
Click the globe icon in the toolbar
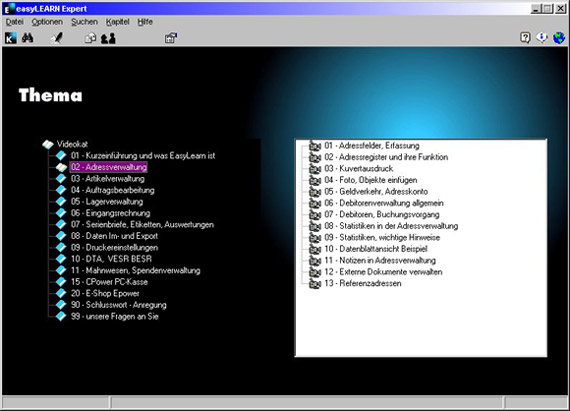pos(559,37)
